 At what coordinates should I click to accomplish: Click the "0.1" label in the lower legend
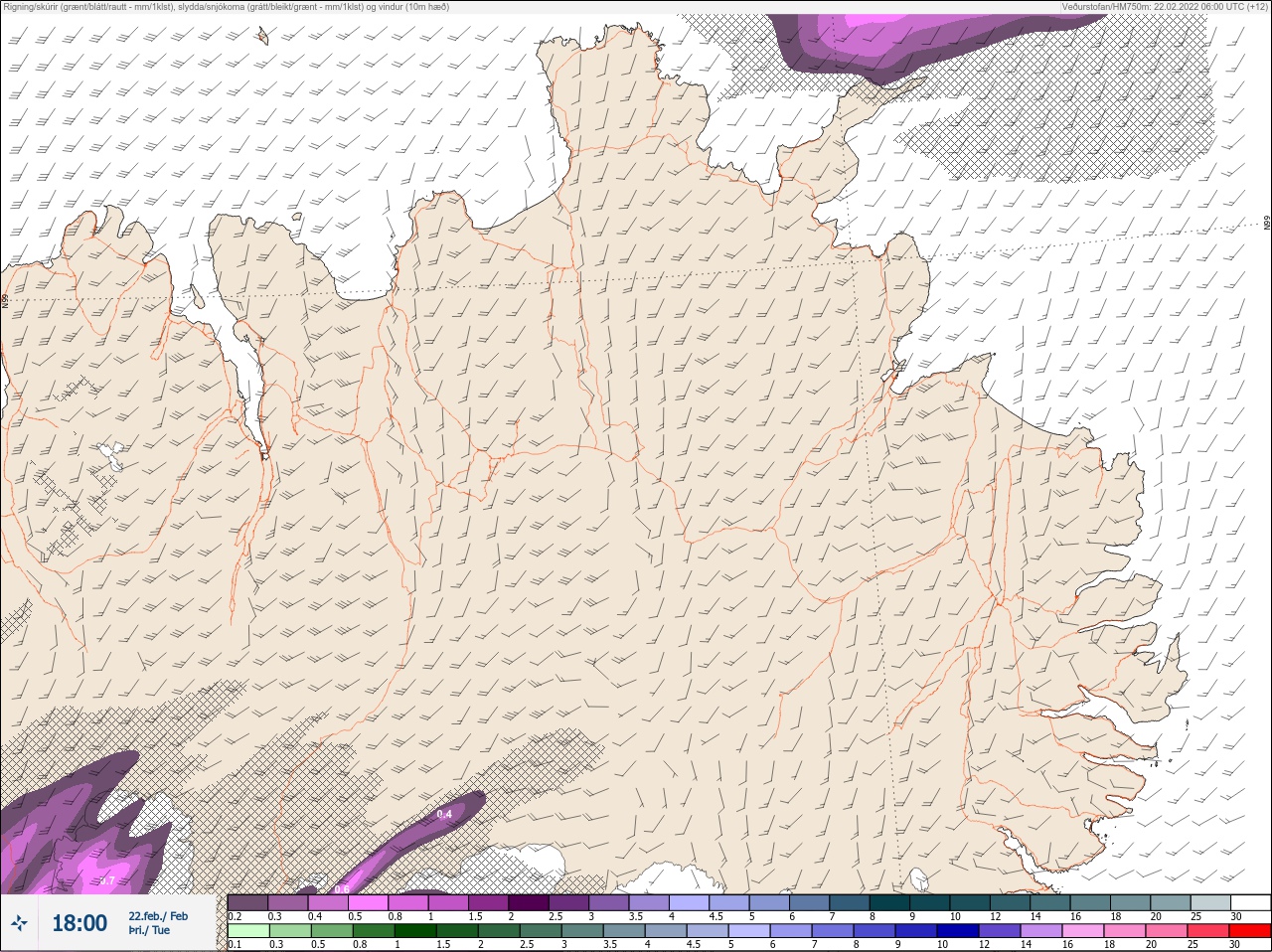point(234,944)
